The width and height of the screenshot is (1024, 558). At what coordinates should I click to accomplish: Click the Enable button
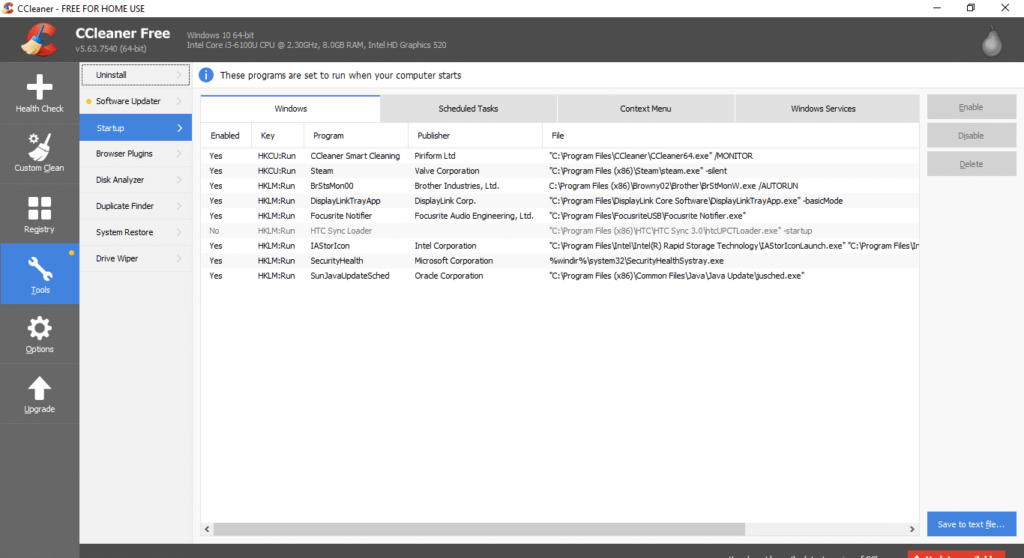tap(971, 107)
